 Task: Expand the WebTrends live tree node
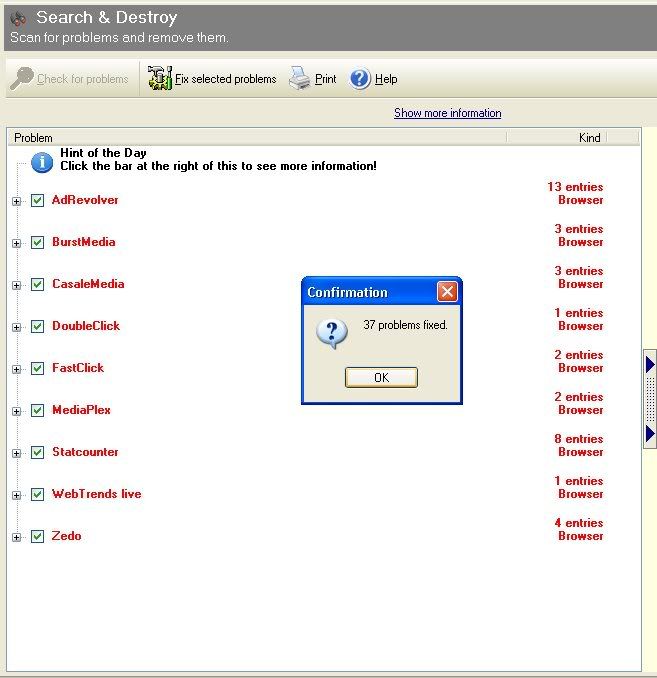[x=16, y=495]
